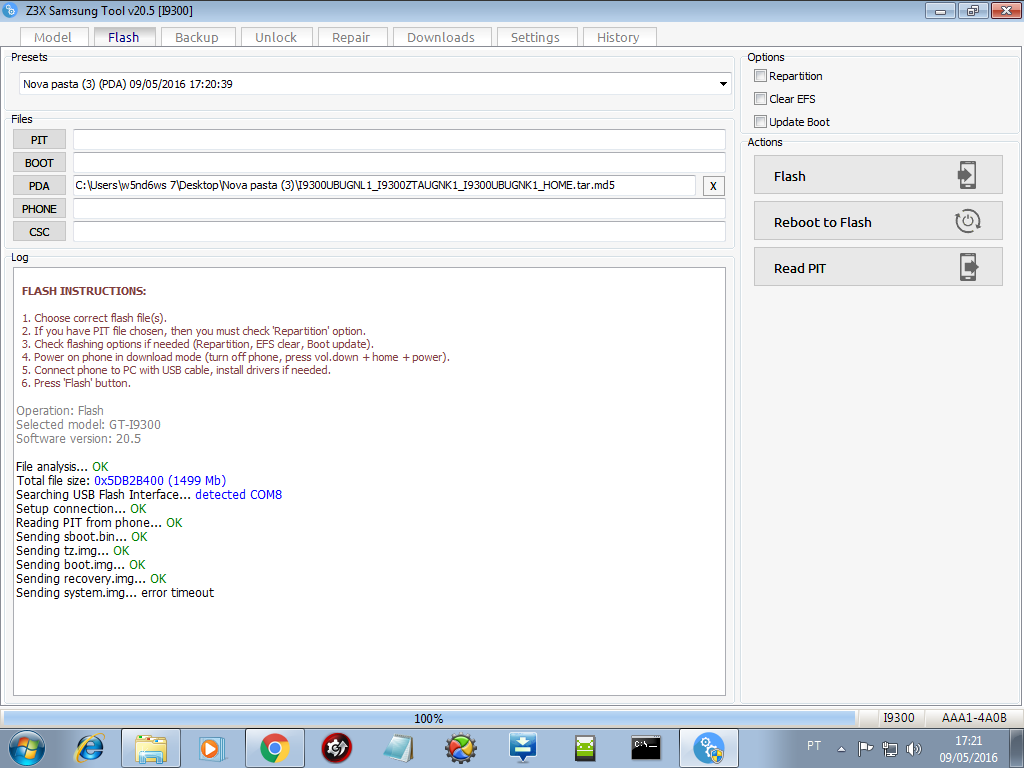Click the I9300 status bar entry

(x=899, y=718)
